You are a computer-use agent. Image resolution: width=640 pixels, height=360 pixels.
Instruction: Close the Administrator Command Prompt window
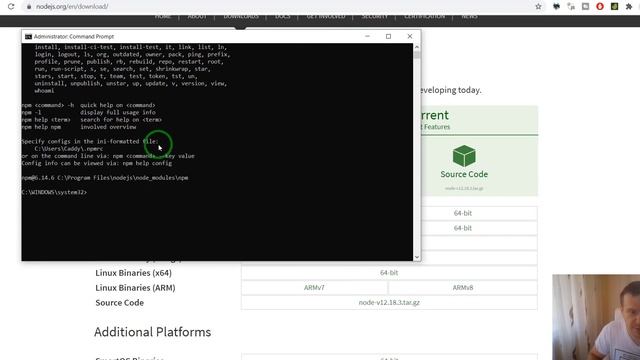pyautogui.click(x=410, y=36)
